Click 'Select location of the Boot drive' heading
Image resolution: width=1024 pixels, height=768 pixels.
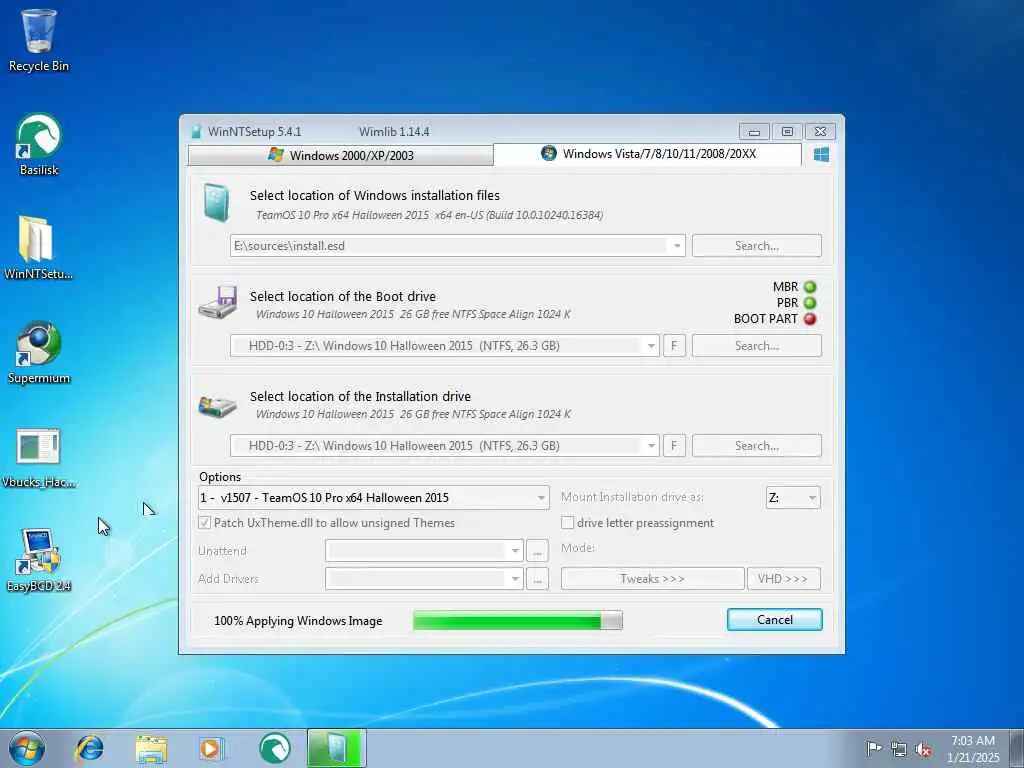point(342,296)
